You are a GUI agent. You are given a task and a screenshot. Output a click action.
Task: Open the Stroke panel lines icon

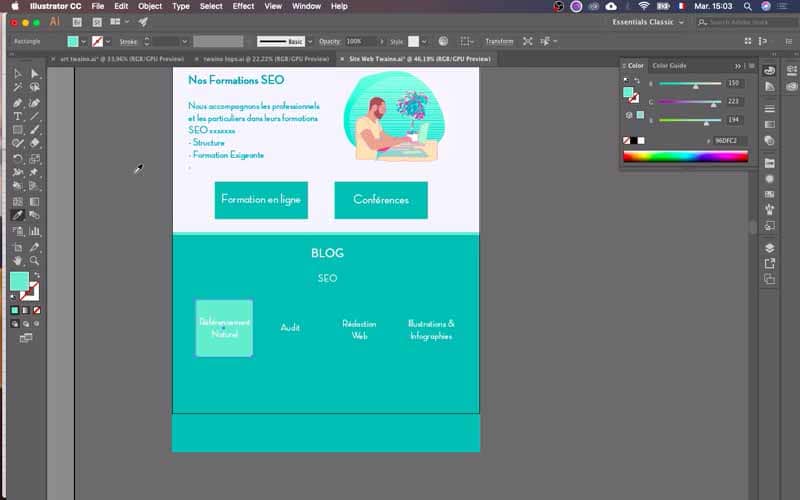point(769,109)
